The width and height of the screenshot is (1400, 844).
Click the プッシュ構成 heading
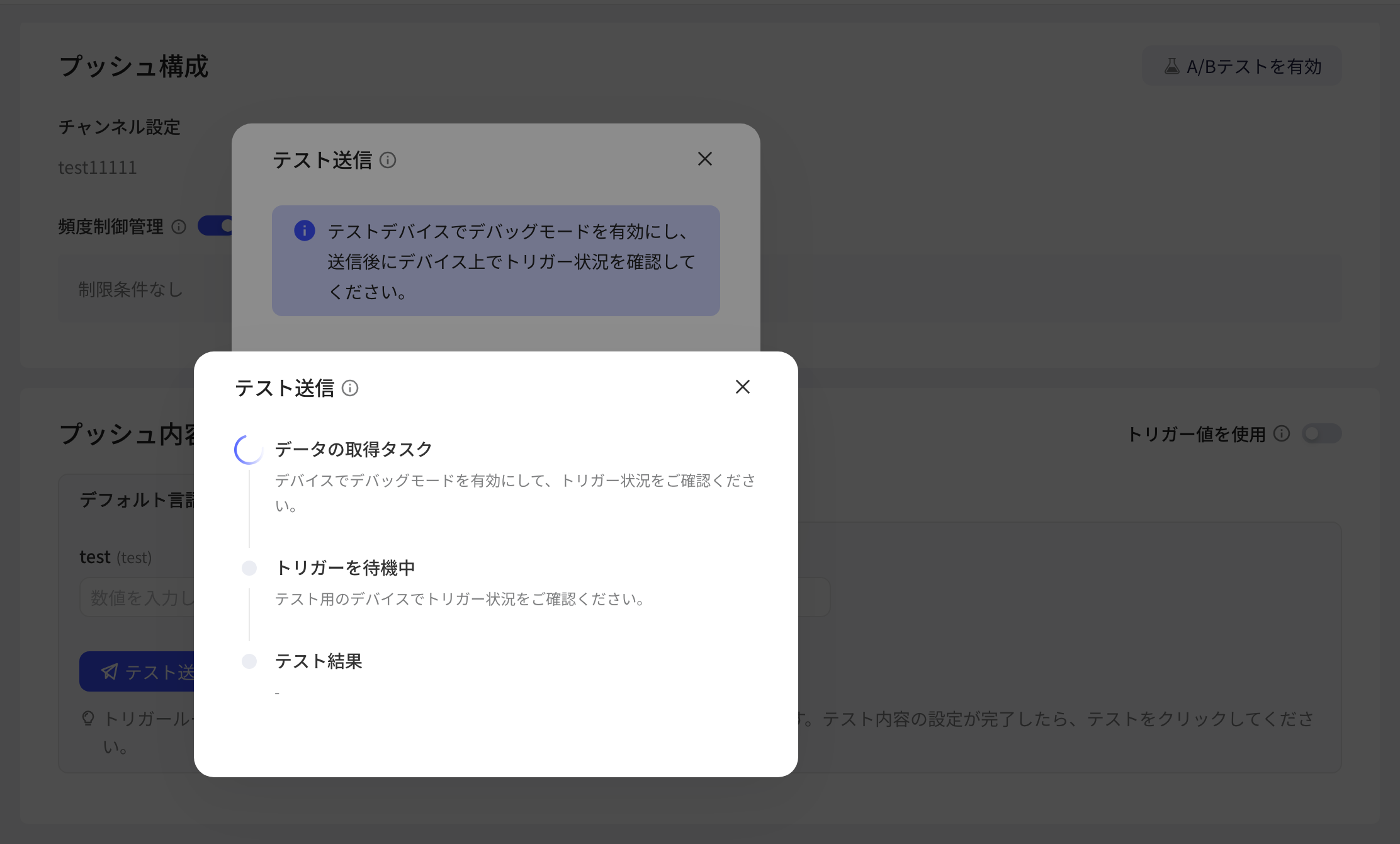pyautogui.click(x=133, y=66)
